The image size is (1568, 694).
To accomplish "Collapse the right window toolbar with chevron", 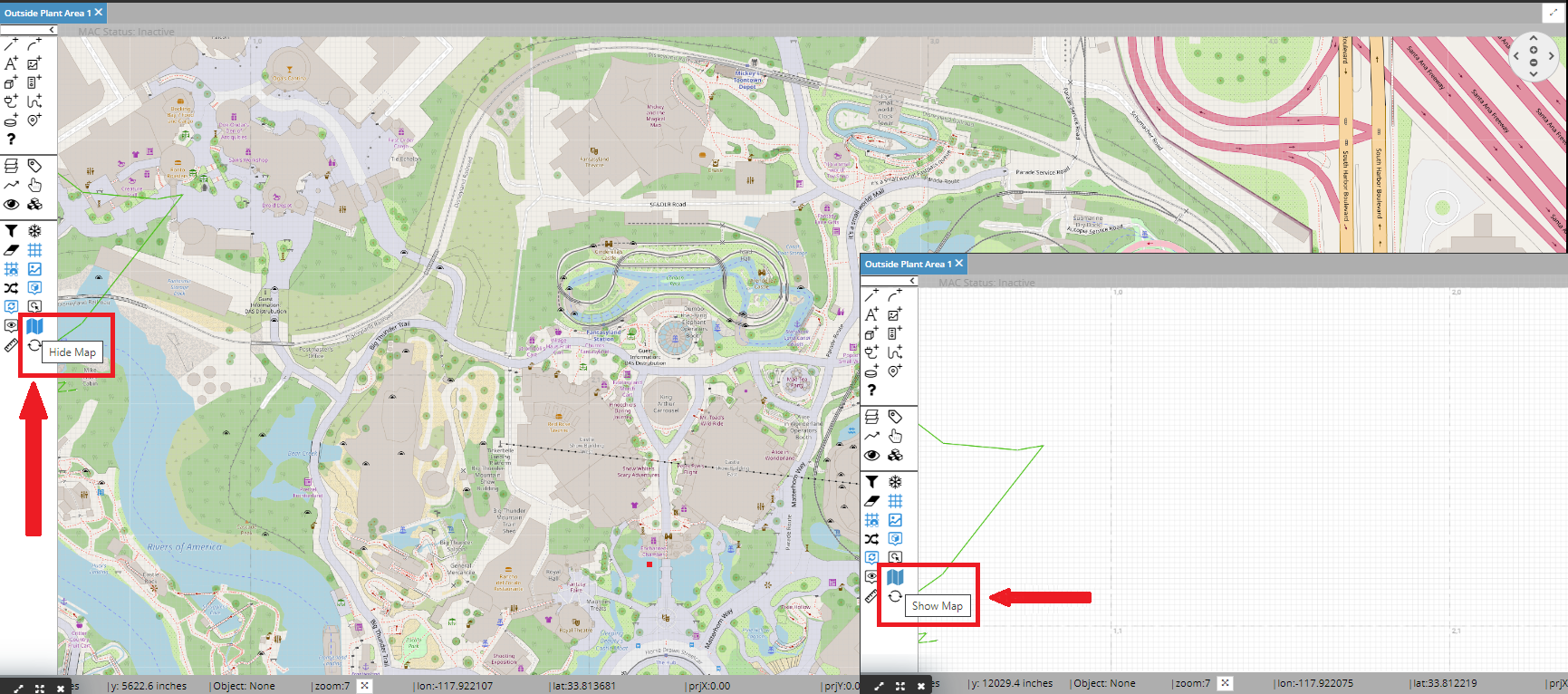I will [x=913, y=281].
